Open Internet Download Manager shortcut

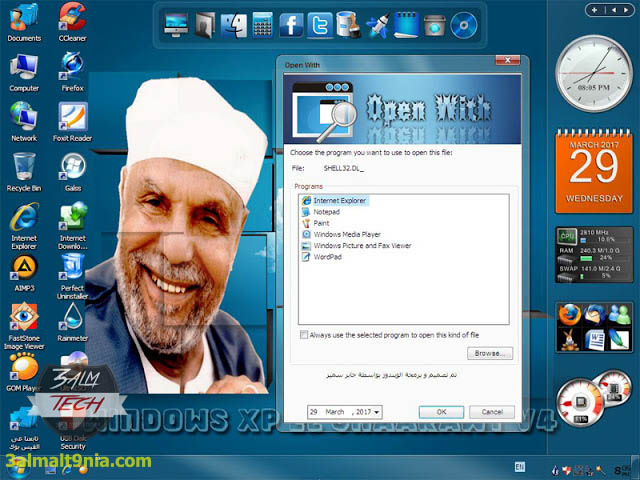pos(72,226)
